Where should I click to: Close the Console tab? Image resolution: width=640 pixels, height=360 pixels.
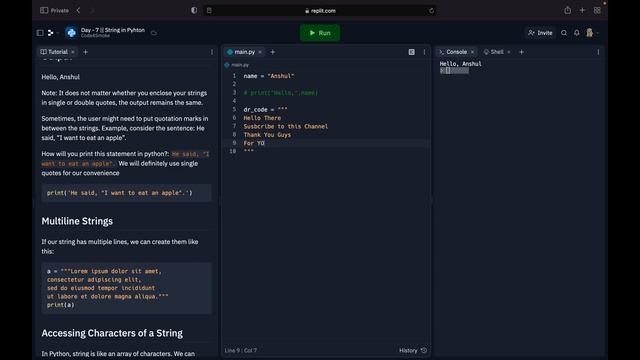472,52
